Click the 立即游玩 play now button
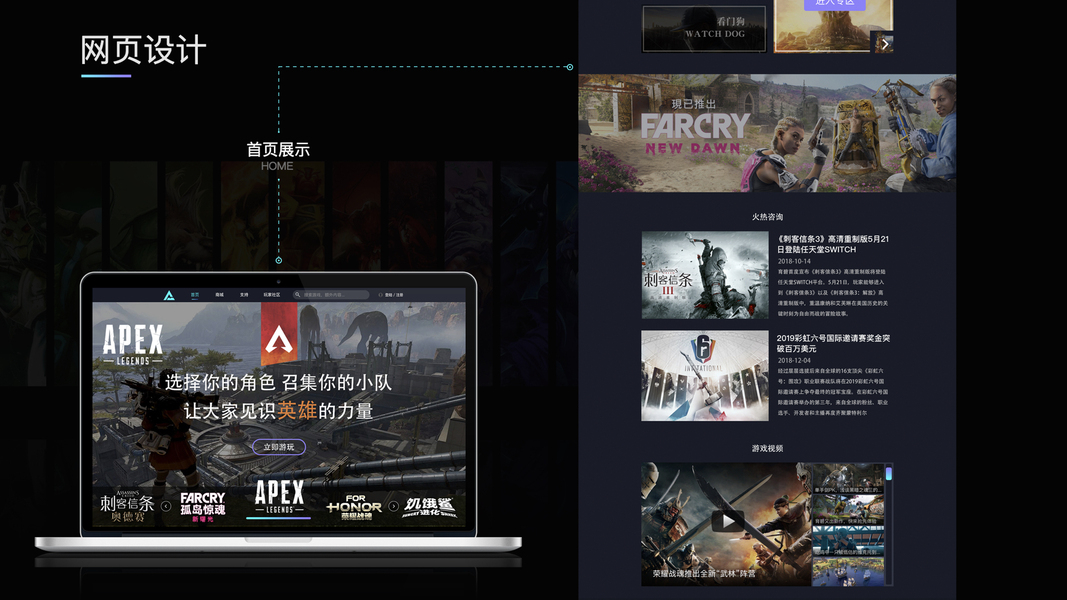The height and width of the screenshot is (600, 1067). [x=279, y=447]
